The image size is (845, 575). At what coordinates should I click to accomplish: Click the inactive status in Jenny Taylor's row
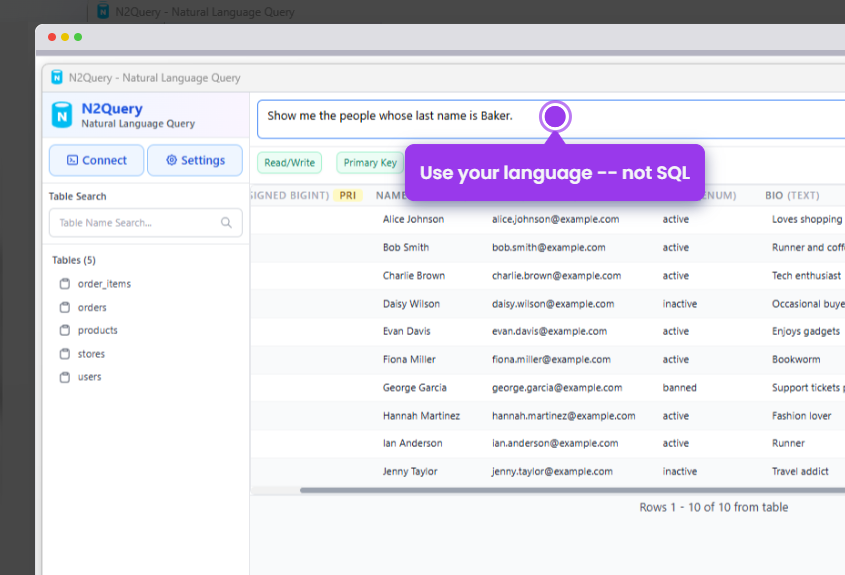[x=680, y=471]
